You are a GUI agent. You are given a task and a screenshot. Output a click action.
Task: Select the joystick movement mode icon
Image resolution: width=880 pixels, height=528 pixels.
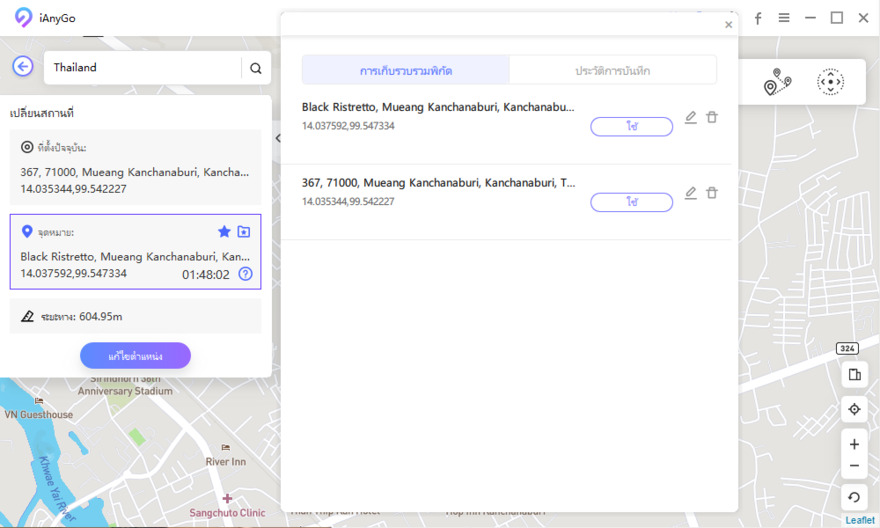[830, 82]
